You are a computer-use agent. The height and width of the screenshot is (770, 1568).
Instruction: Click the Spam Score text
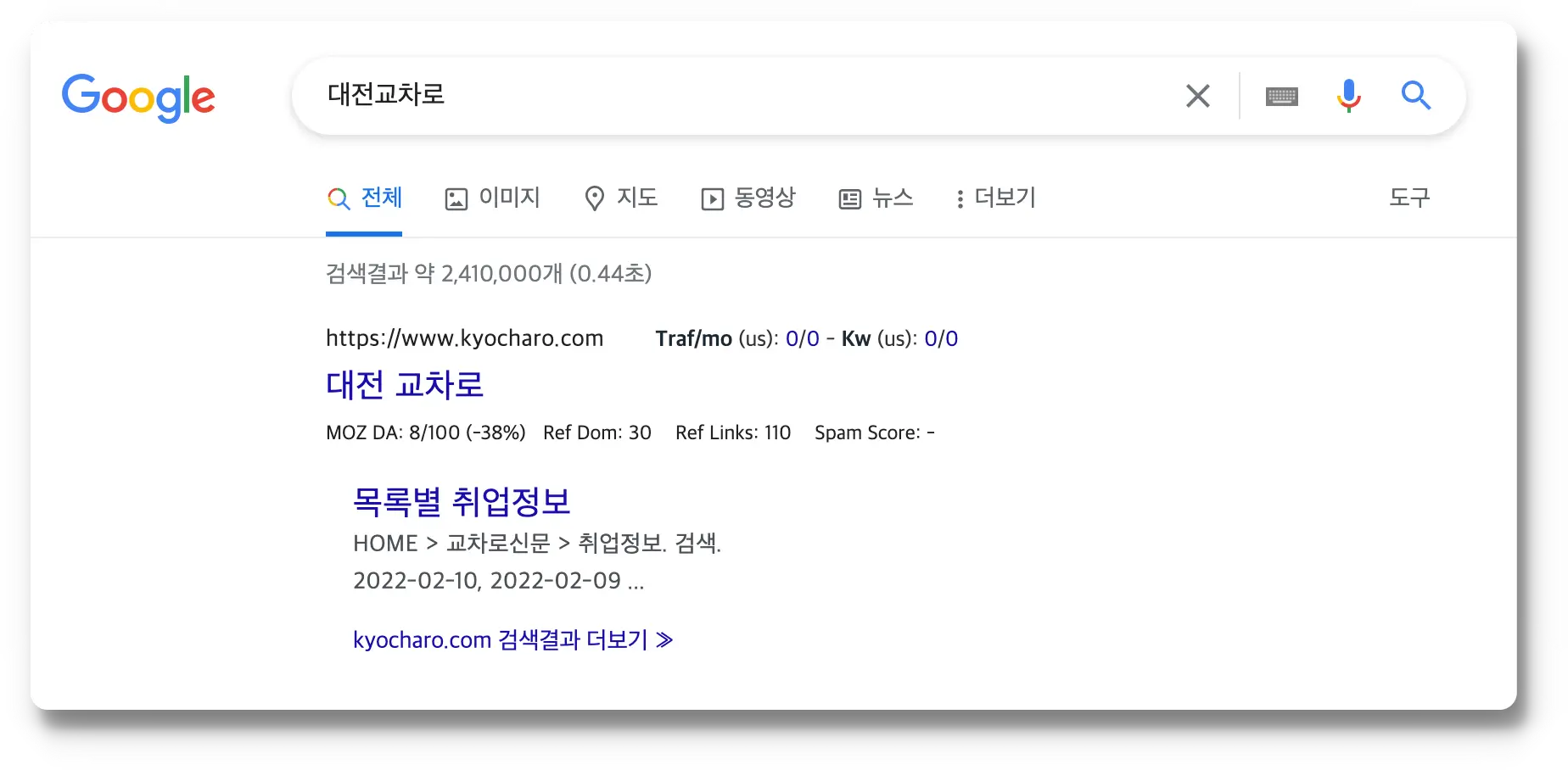click(875, 432)
